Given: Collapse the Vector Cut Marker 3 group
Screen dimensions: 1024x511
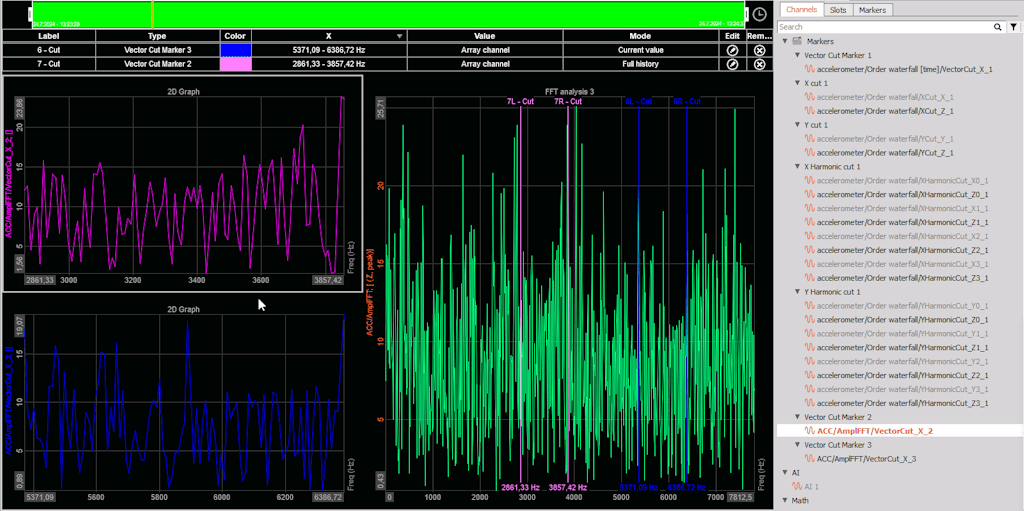Looking at the screenshot, I should 798,444.
